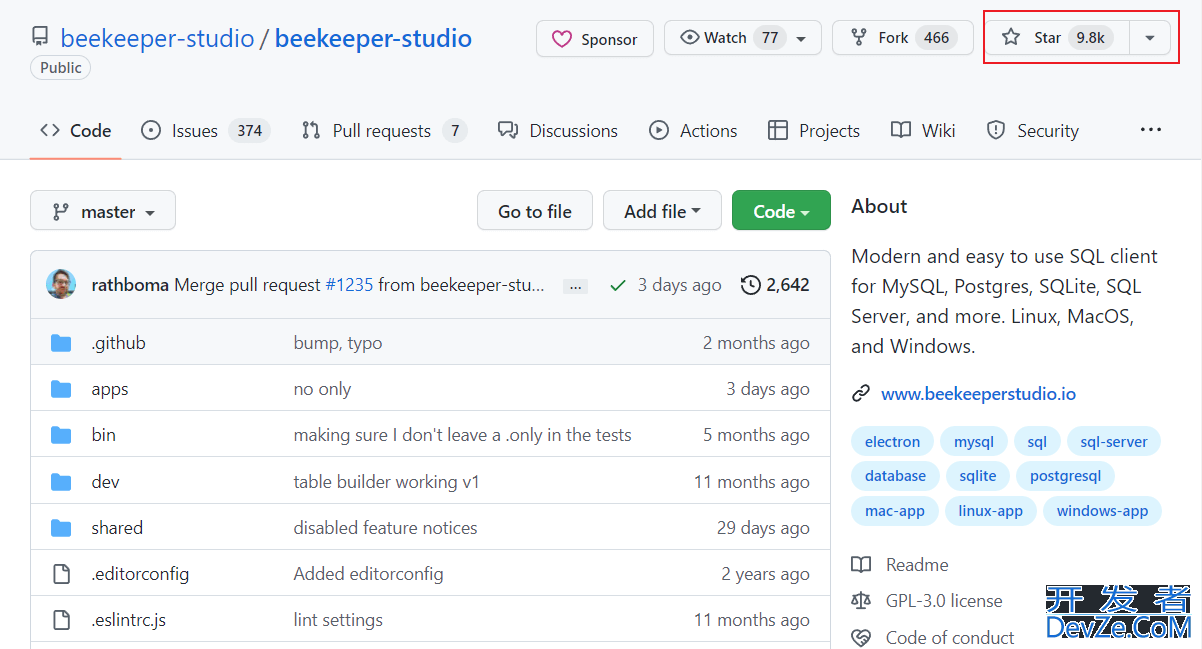Click the link icon beside website URL
Image resolution: width=1202 pixels, height=649 pixels.
[861, 394]
